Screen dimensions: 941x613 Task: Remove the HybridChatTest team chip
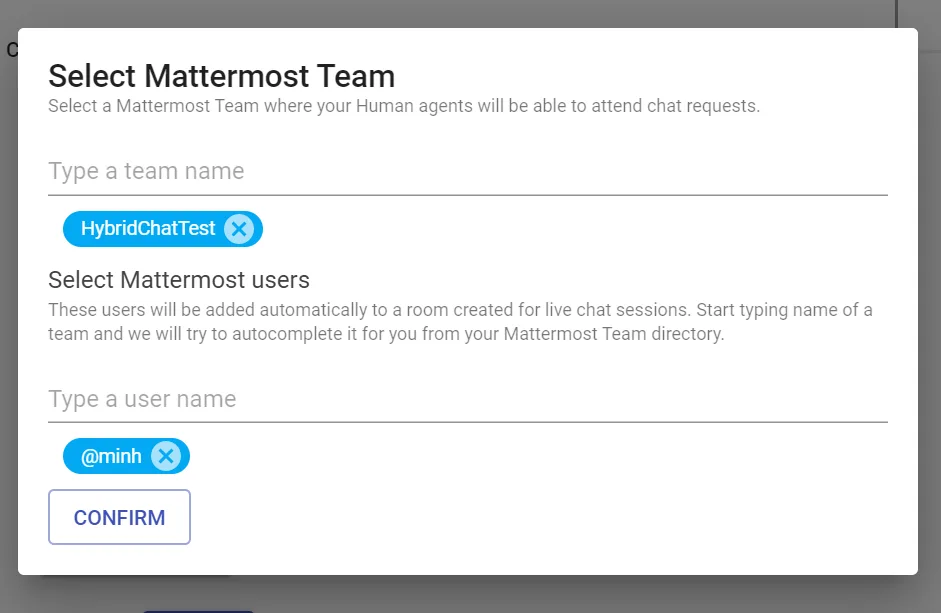[239, 229]
